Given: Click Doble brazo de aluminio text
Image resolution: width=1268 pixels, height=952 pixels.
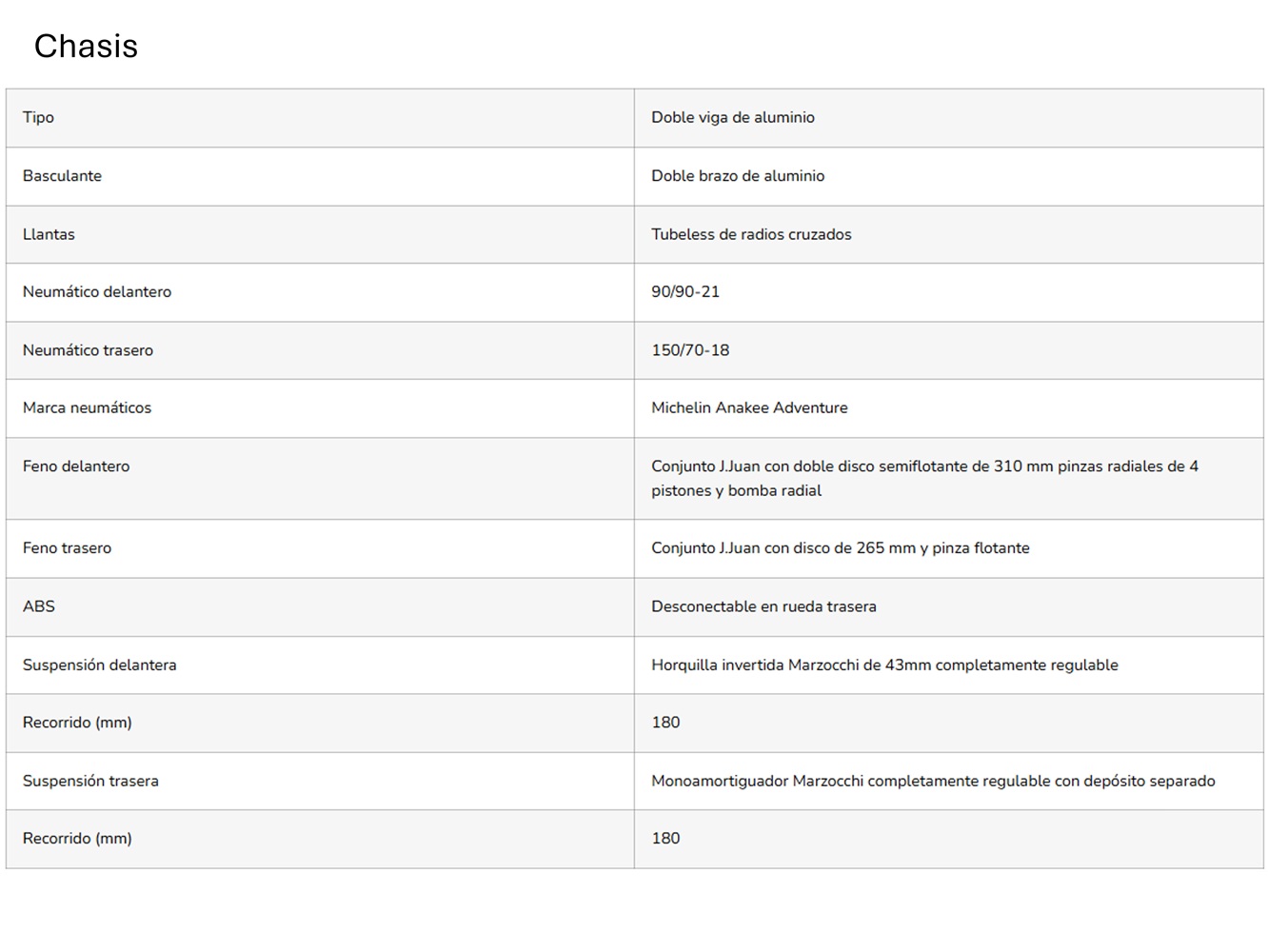Looking at the screenshot, I should coord(738,176).
